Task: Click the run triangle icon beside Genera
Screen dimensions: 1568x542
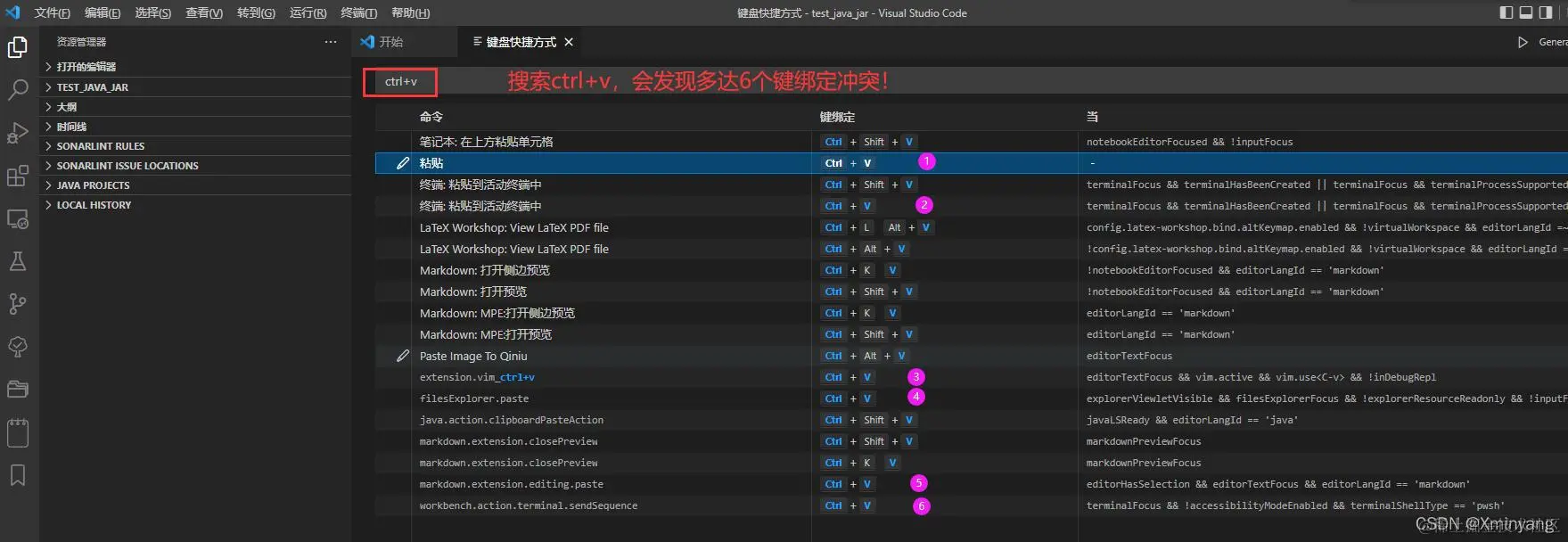Action: [x=1523, y=42]
